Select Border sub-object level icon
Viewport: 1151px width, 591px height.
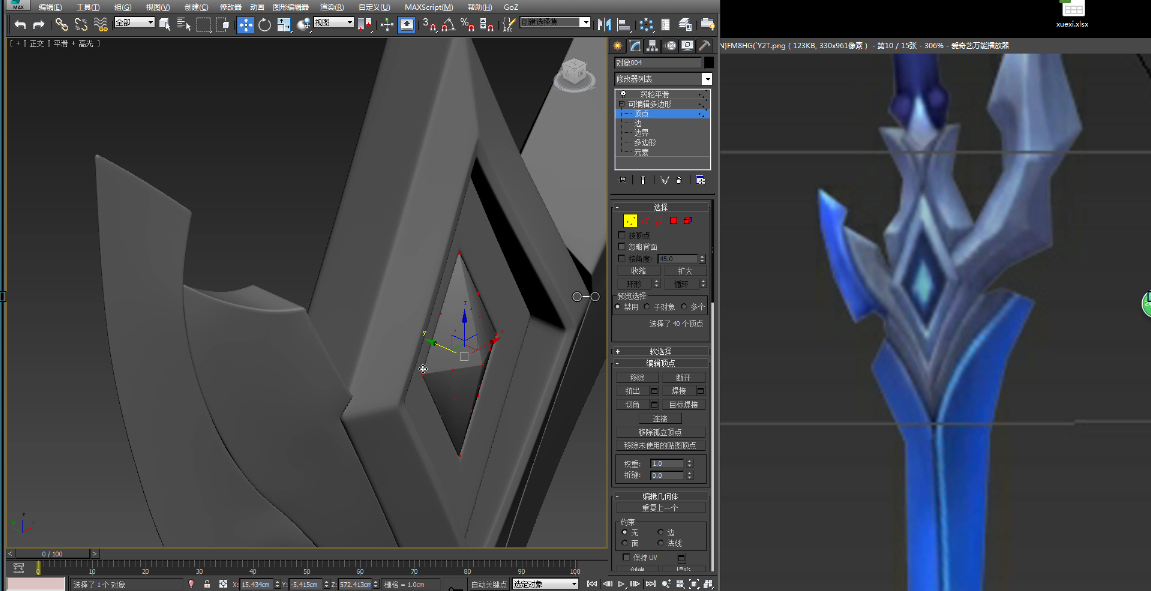(658, 220)
